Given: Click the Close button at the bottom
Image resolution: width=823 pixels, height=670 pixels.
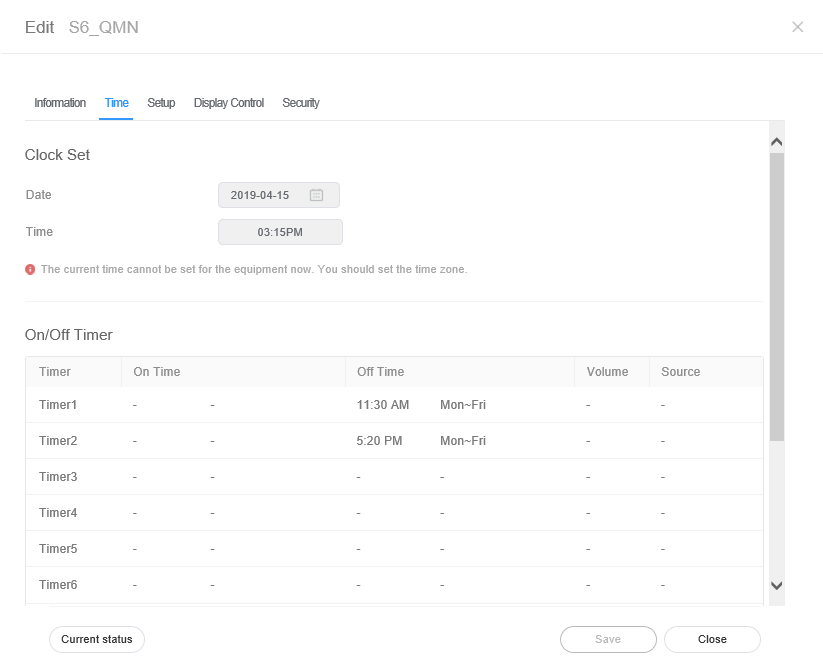Looking at the screenshot, I should pyautogui.click(x=712, y=639).
